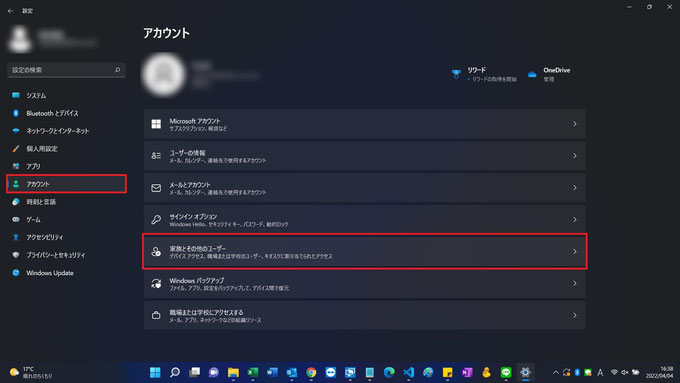The image size is (680, 383).
Task: Show hidden tray icons chevron
Action: [556, 373]
